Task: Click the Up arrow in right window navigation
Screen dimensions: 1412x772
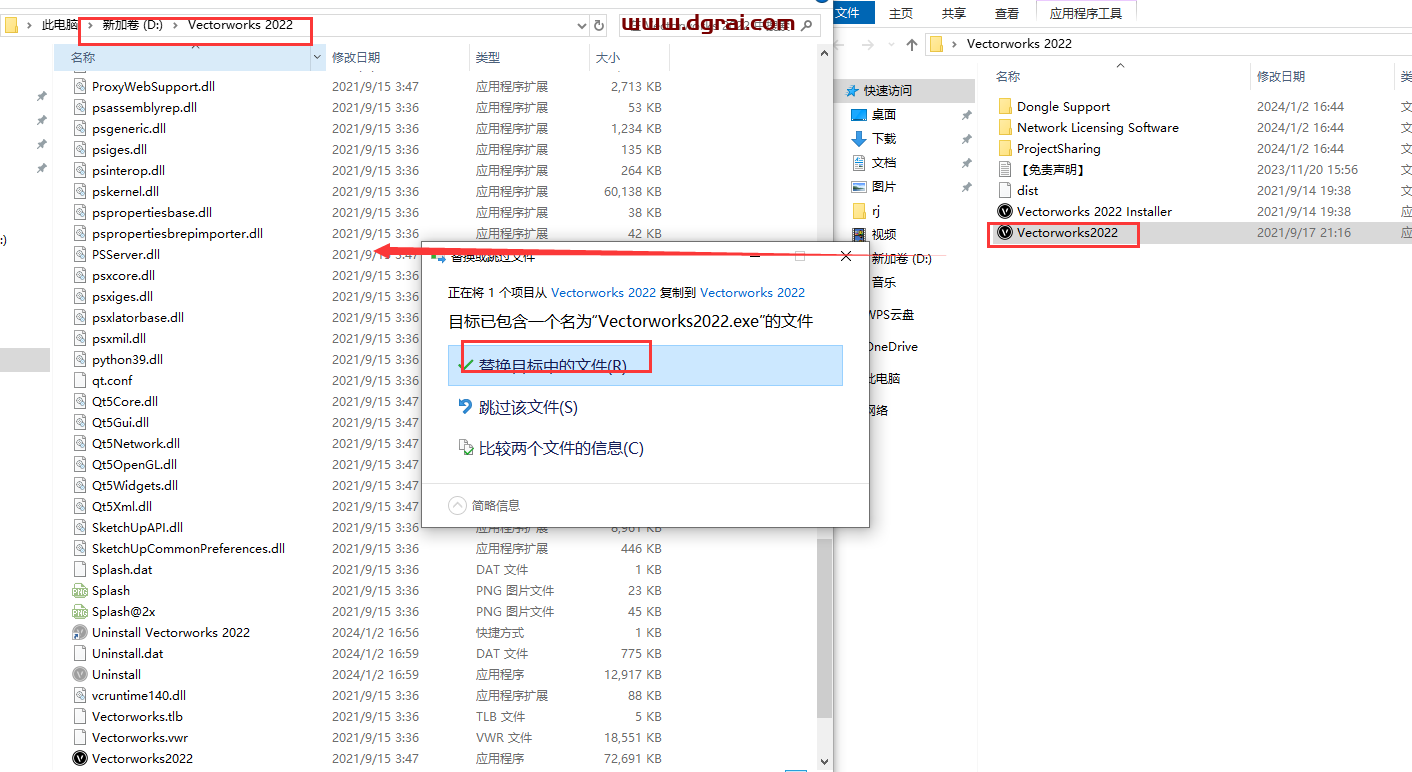Action: pyautogui.click(x=911, y=44)
